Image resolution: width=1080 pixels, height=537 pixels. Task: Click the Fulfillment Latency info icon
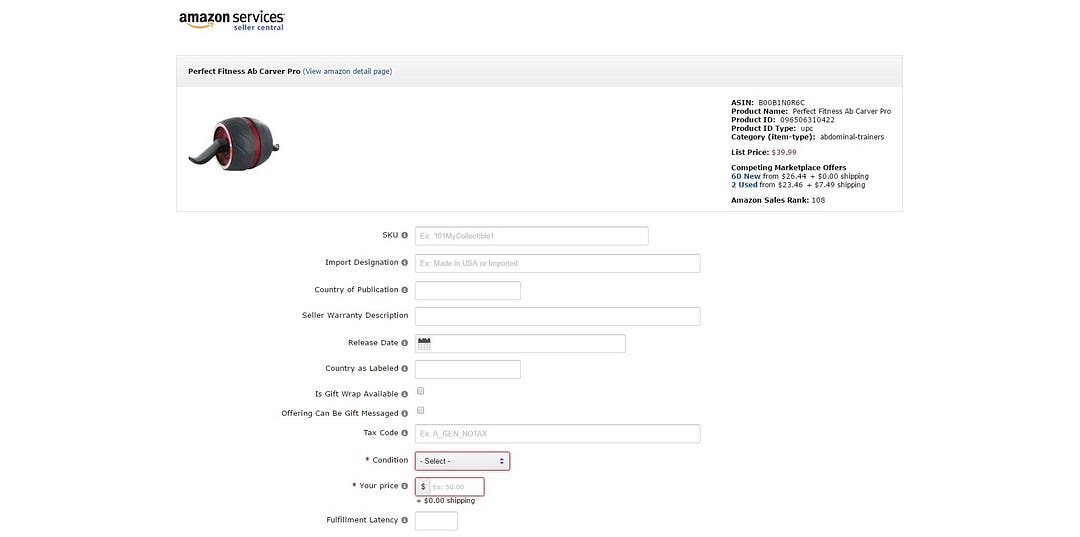[405, 520]
